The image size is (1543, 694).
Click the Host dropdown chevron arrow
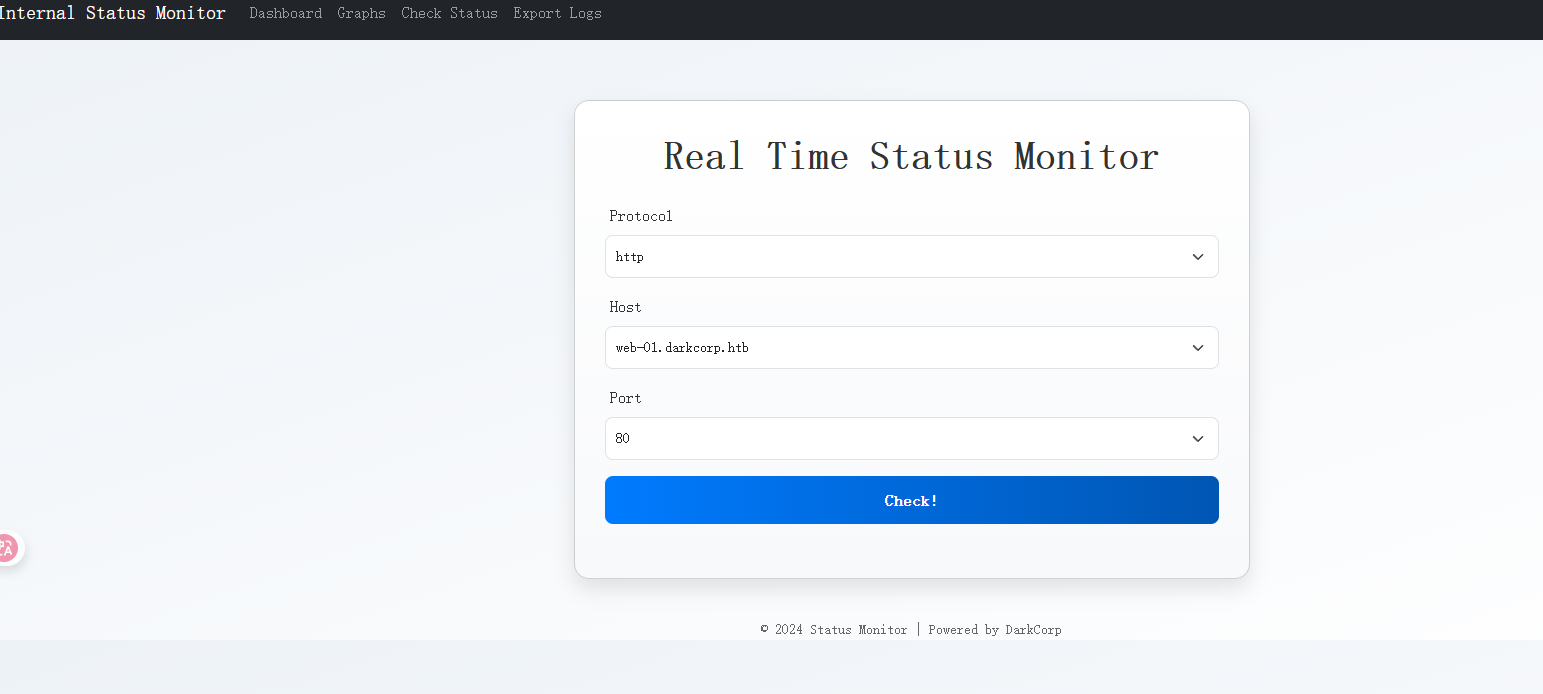pyautogui.click(x=1197, y=348)
